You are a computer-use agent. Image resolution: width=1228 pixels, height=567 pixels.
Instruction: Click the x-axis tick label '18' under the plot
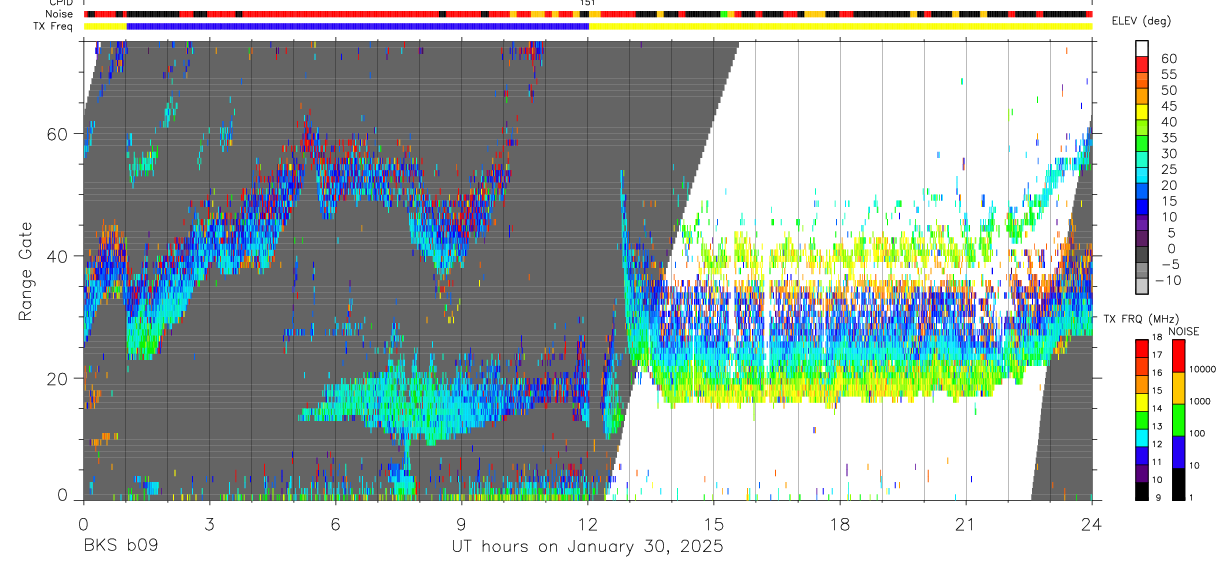coord(840,523)
